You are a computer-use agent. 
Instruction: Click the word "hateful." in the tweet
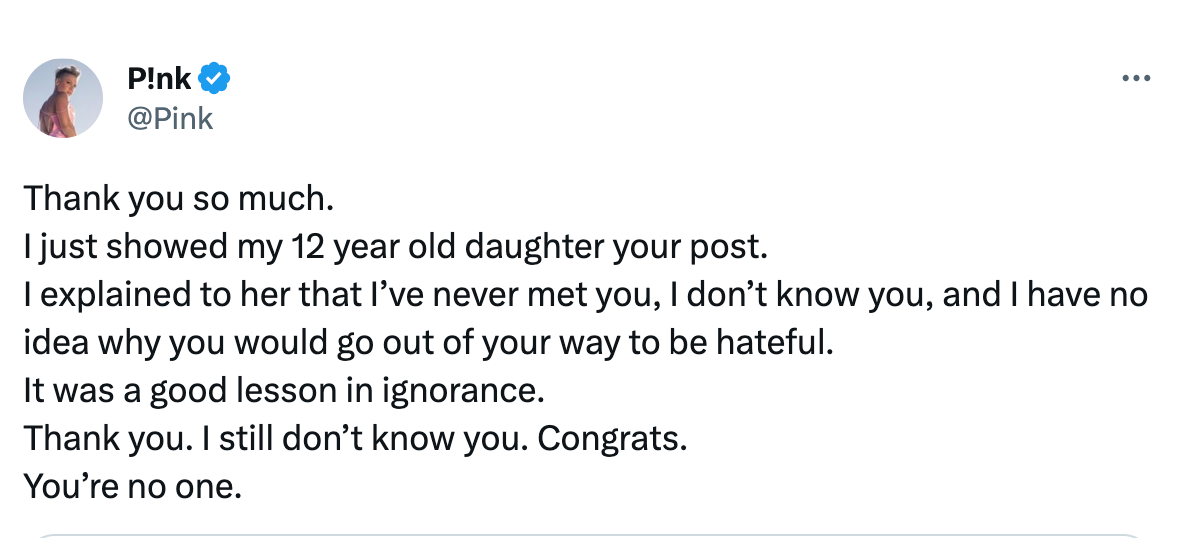pos(775,342)
